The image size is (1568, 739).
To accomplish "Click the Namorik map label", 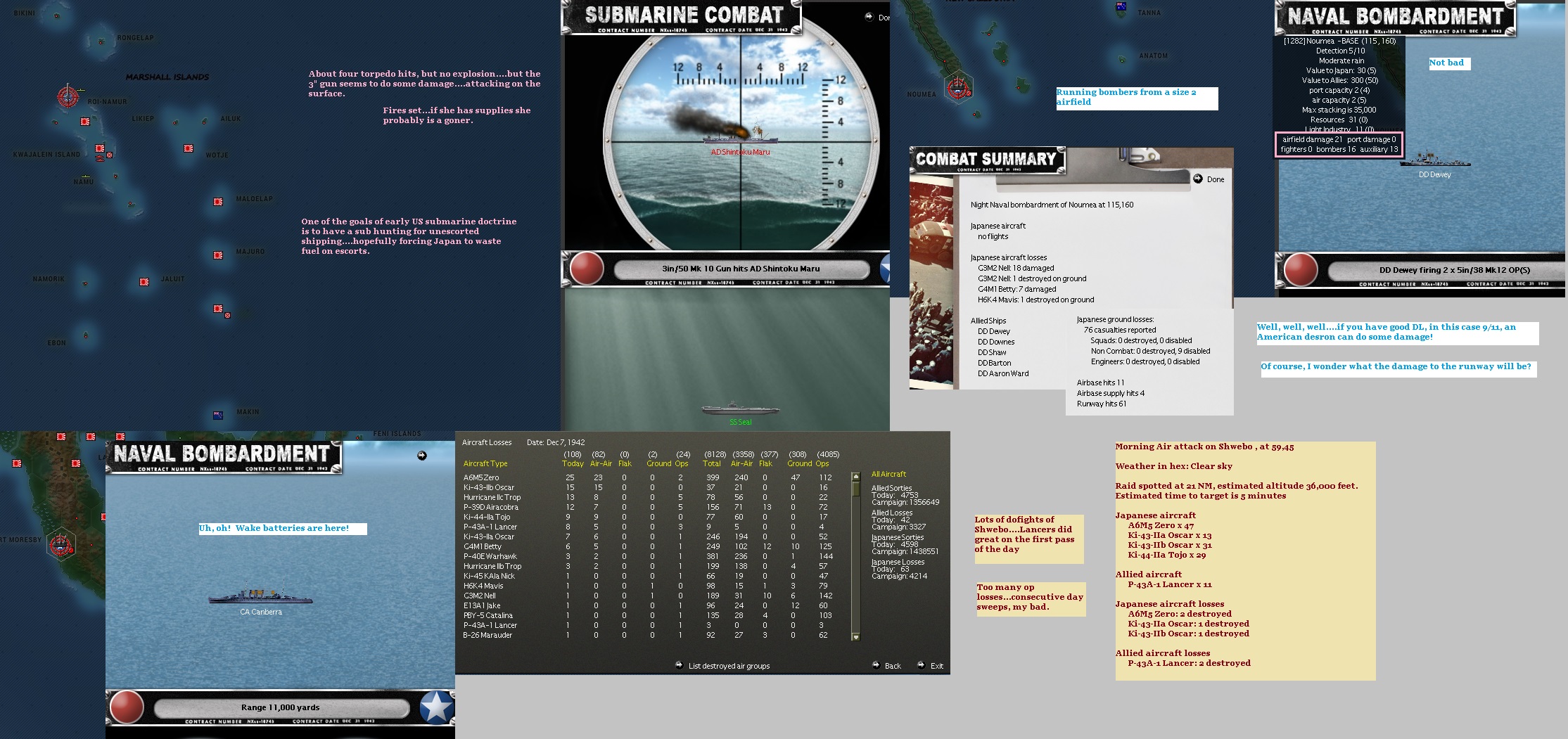I will tap(49, 279).
